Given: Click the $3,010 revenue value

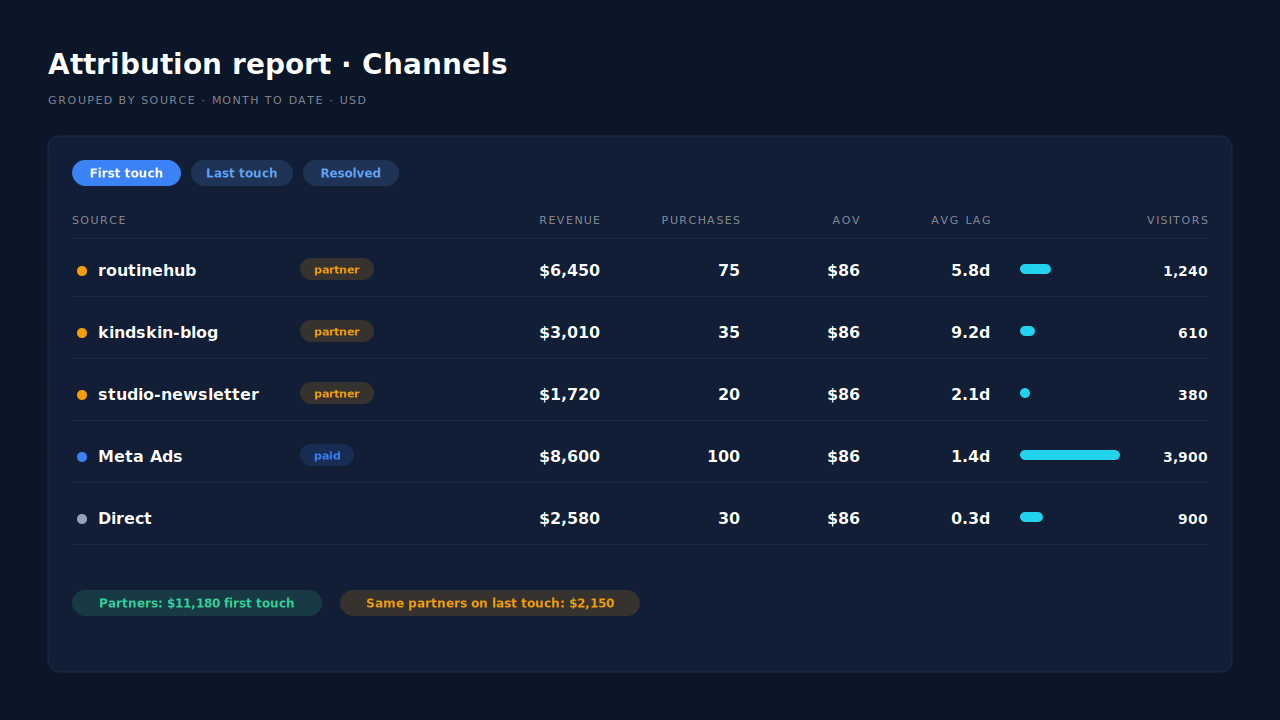Looking at the screenshot, I should tap(569, 333).
